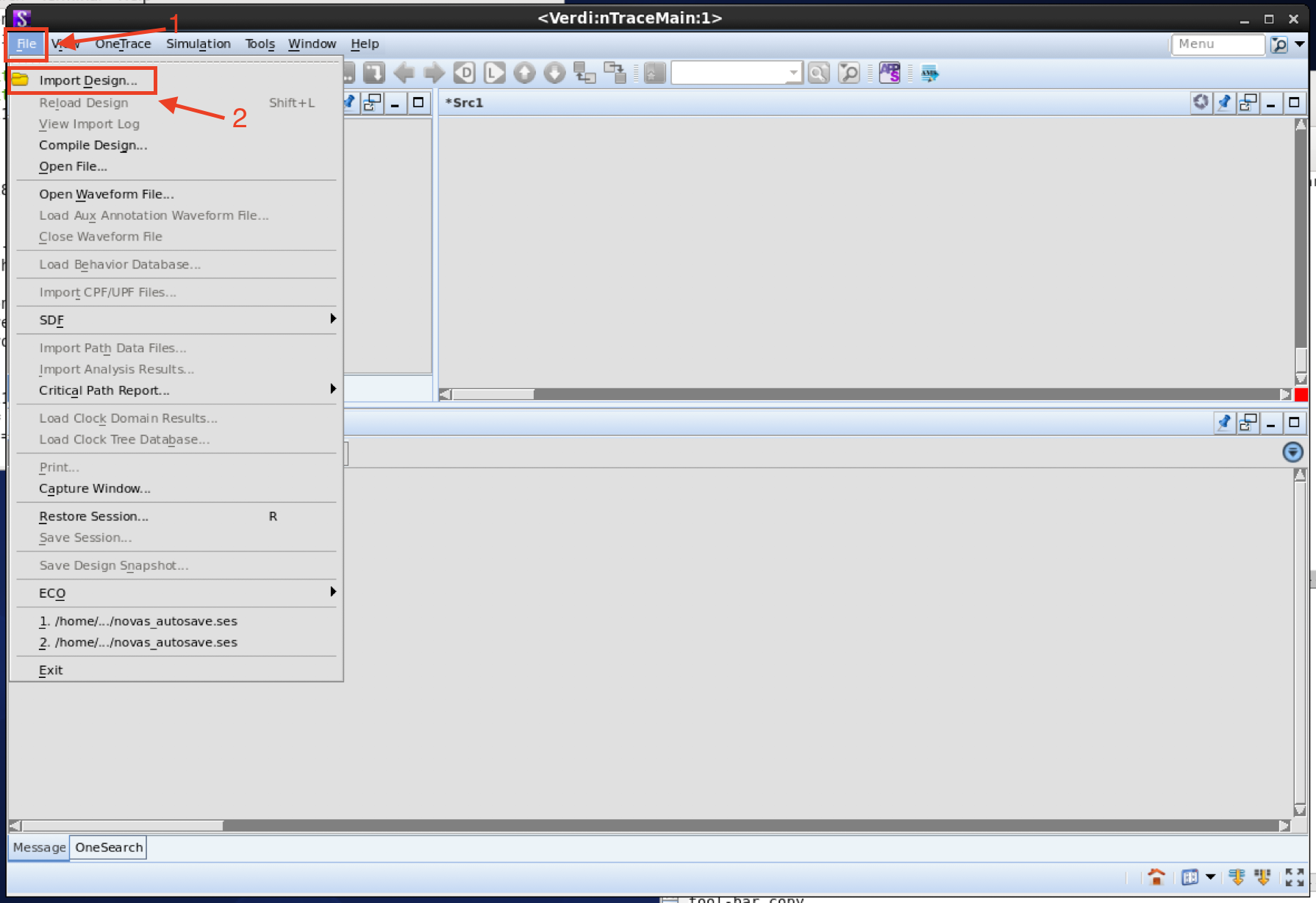
Task: Select the driver trace (D) icon
Action: tap(465, 73)
